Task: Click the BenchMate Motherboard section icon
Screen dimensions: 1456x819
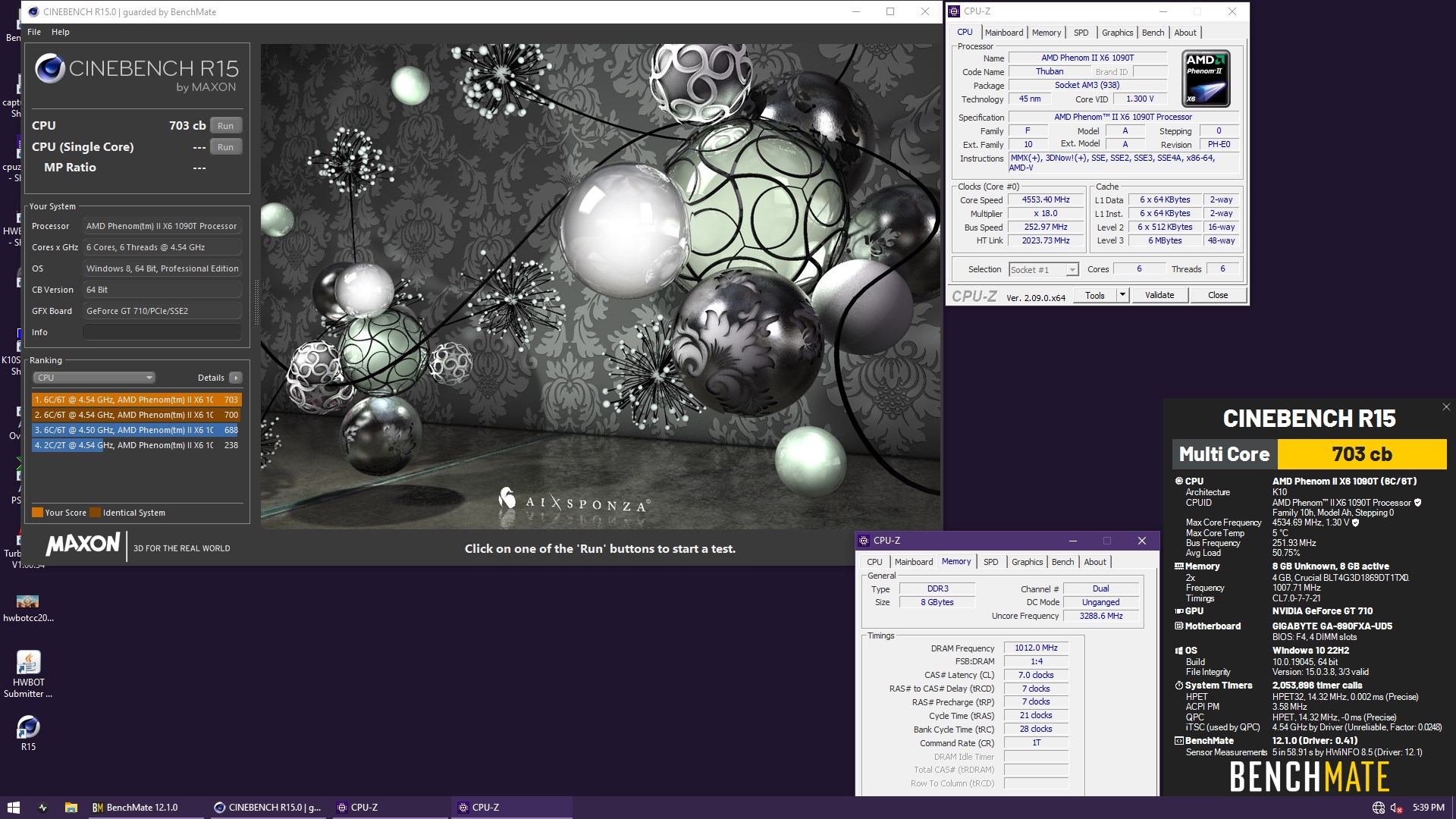Action: click(x=1179, y=626)
